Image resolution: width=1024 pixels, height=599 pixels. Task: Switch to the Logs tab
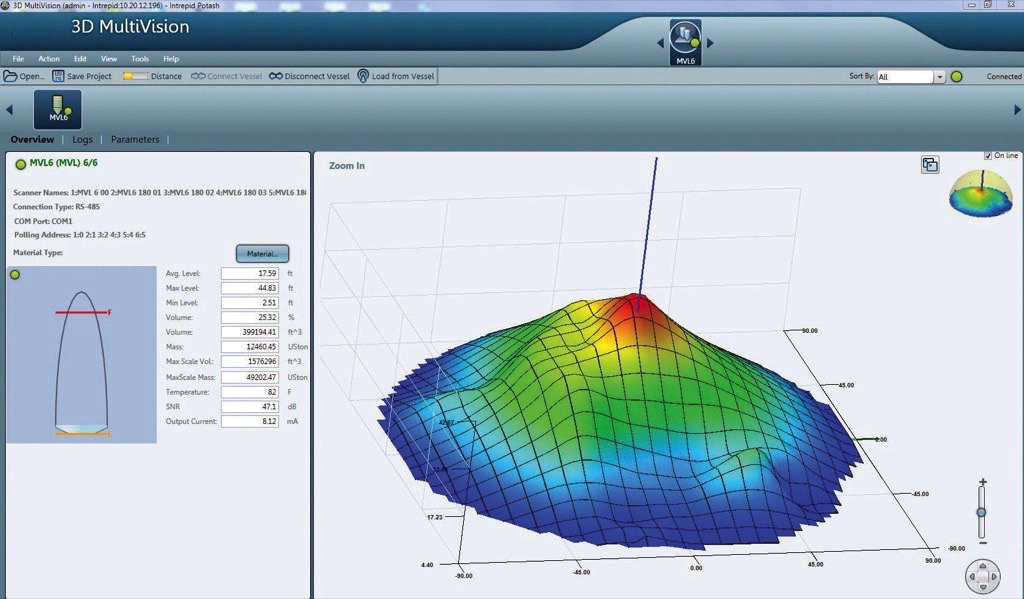pos(82,139)
